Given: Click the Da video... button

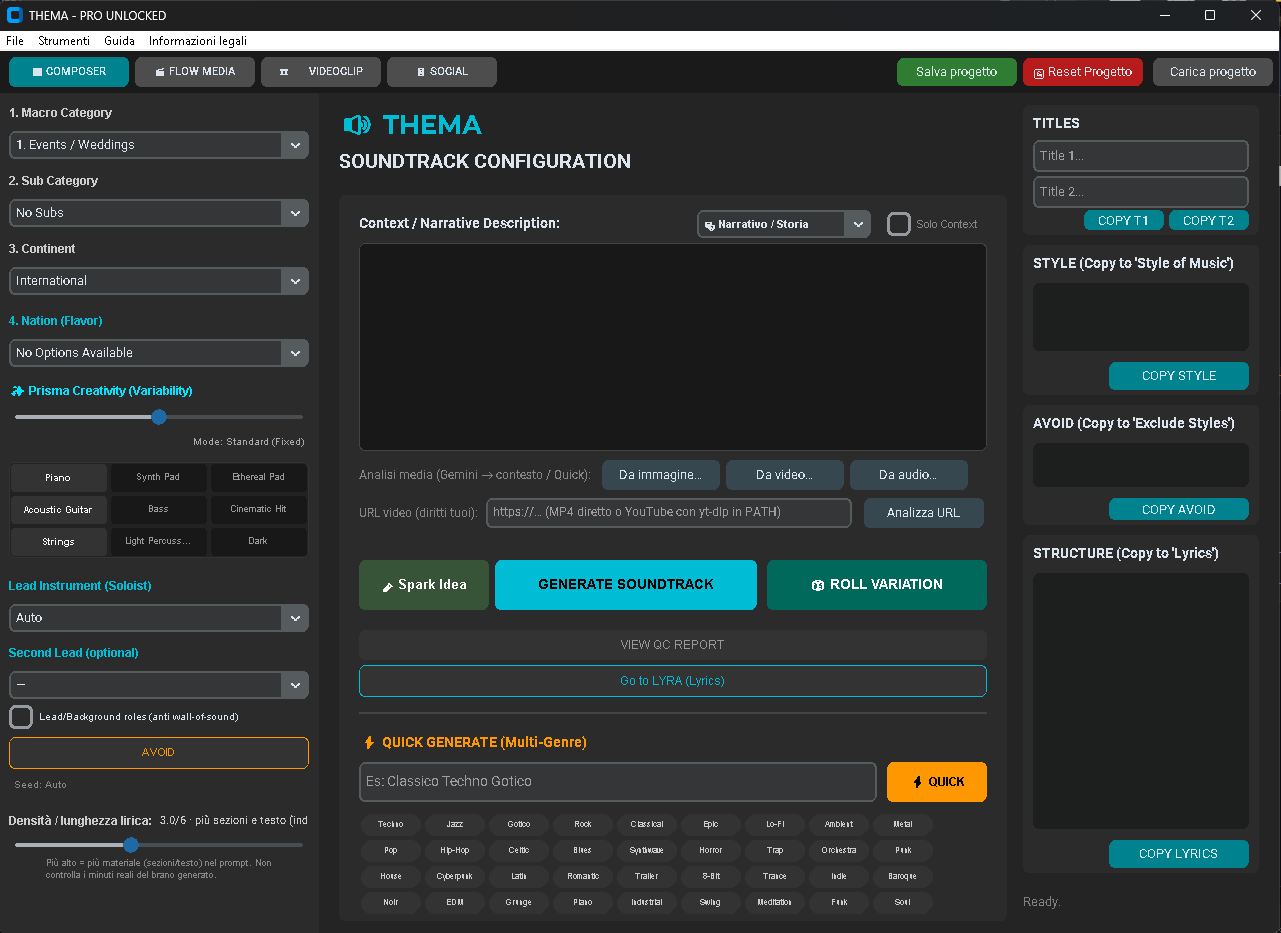Looking at the screenshot, I should tap(785, 475).
